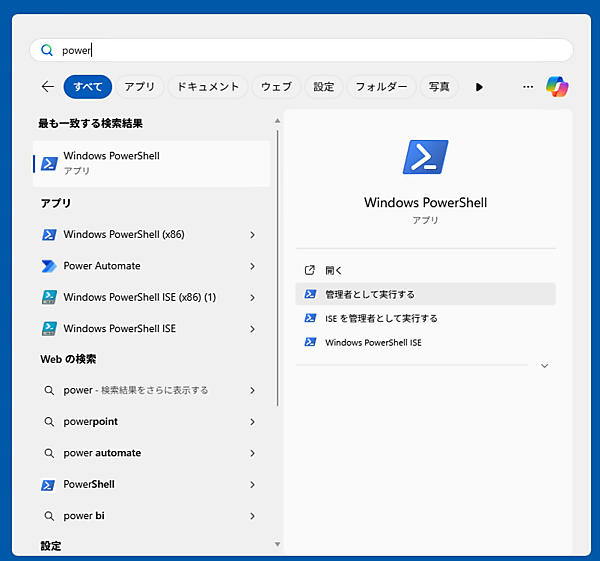Open the 設定 filter tab
Screen dimensions: 600x561
[324, 87]
